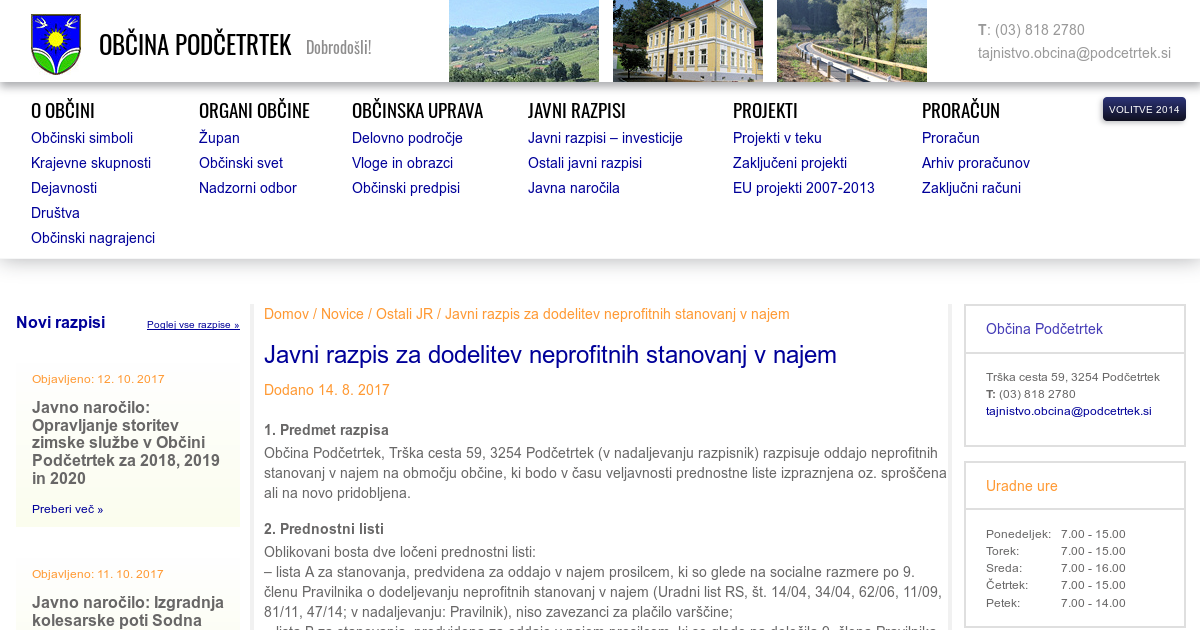Click the VOLITVE 2014 button
1200x630 pixels.
(1143, 109)
